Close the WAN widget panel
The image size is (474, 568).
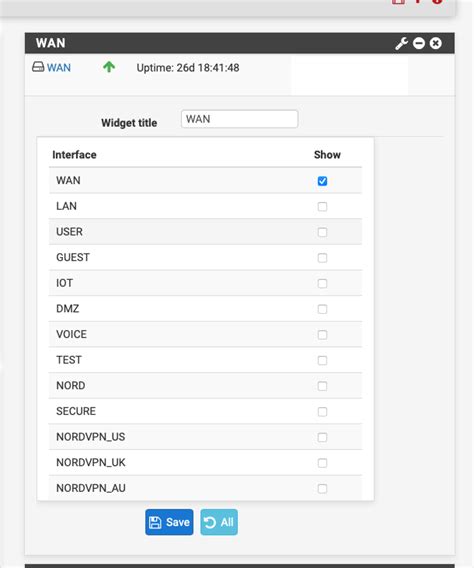pyautogui.click(x=435, y=43)
